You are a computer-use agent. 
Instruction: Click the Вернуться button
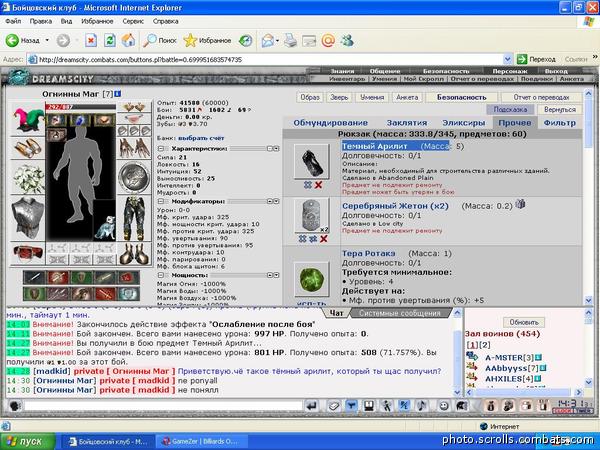tap(559, 109)
